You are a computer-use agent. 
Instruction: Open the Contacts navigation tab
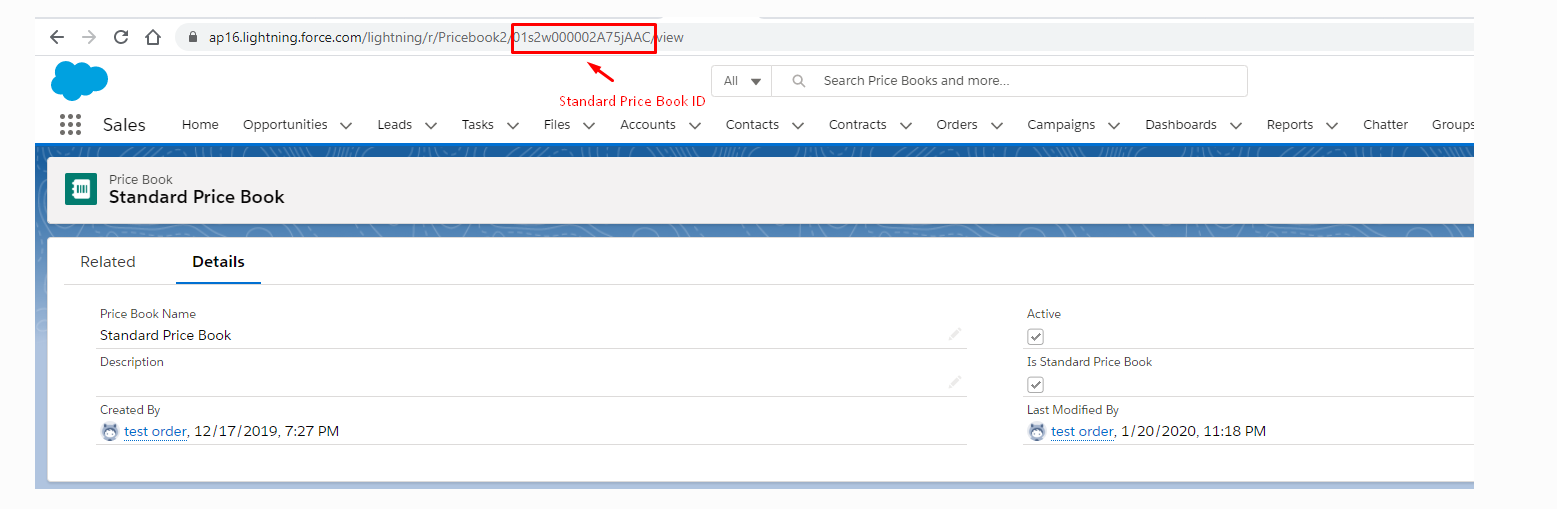752,125
